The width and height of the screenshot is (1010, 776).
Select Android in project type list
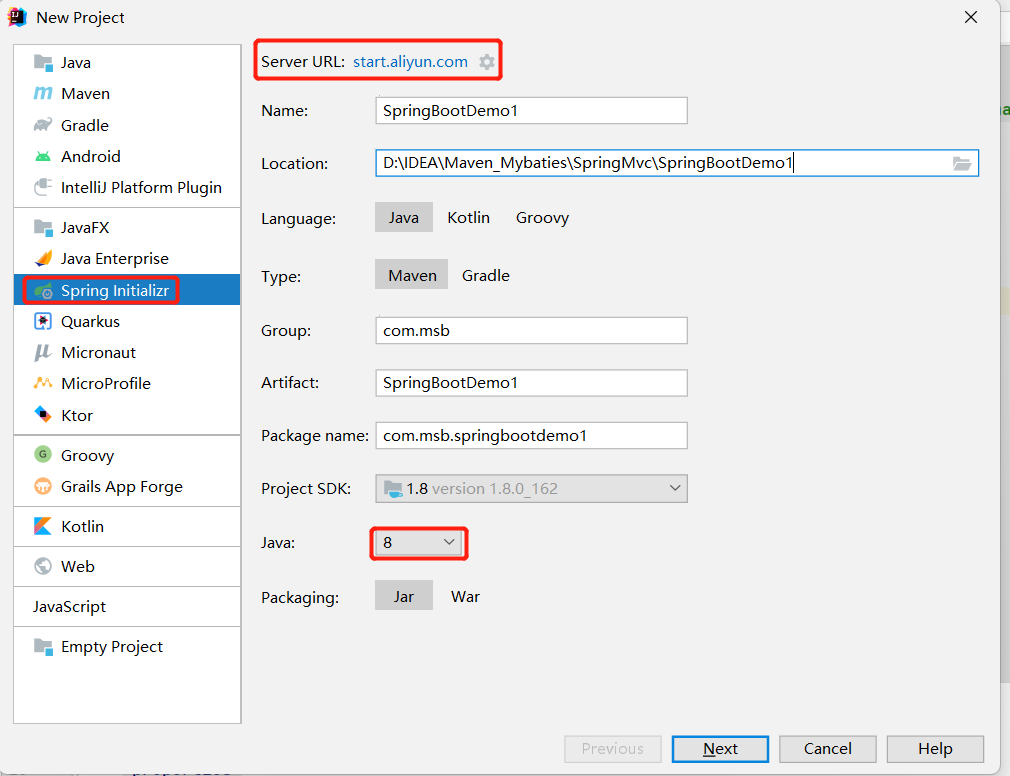127,156
